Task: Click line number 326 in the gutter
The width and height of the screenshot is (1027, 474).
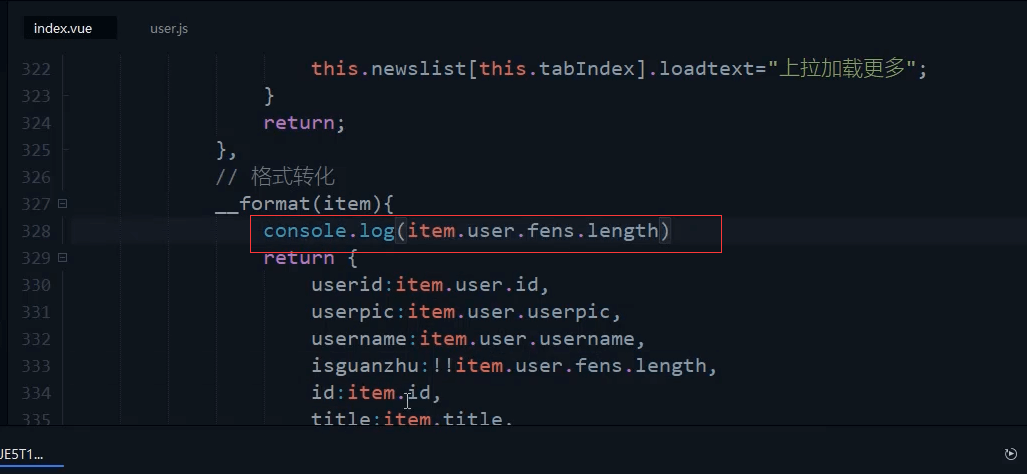Action: [x=37, y=177]
